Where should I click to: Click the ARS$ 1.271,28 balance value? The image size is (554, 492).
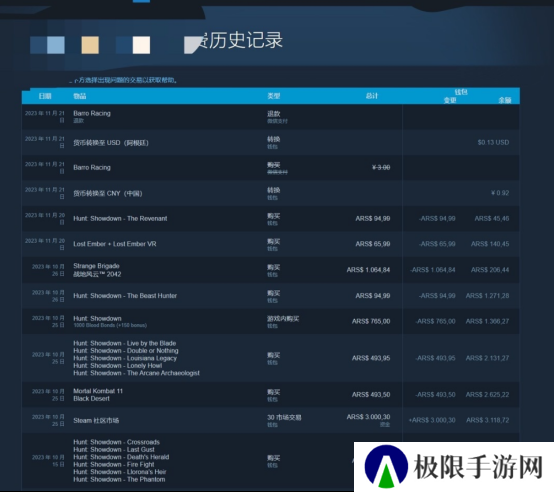(x=487, y=296)
